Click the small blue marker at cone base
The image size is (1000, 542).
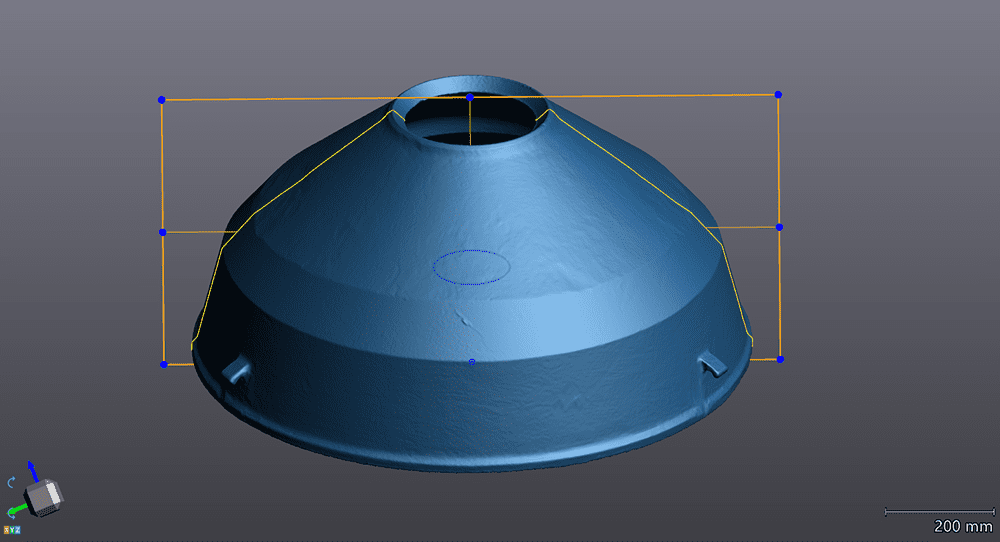[x=472, y=362]
